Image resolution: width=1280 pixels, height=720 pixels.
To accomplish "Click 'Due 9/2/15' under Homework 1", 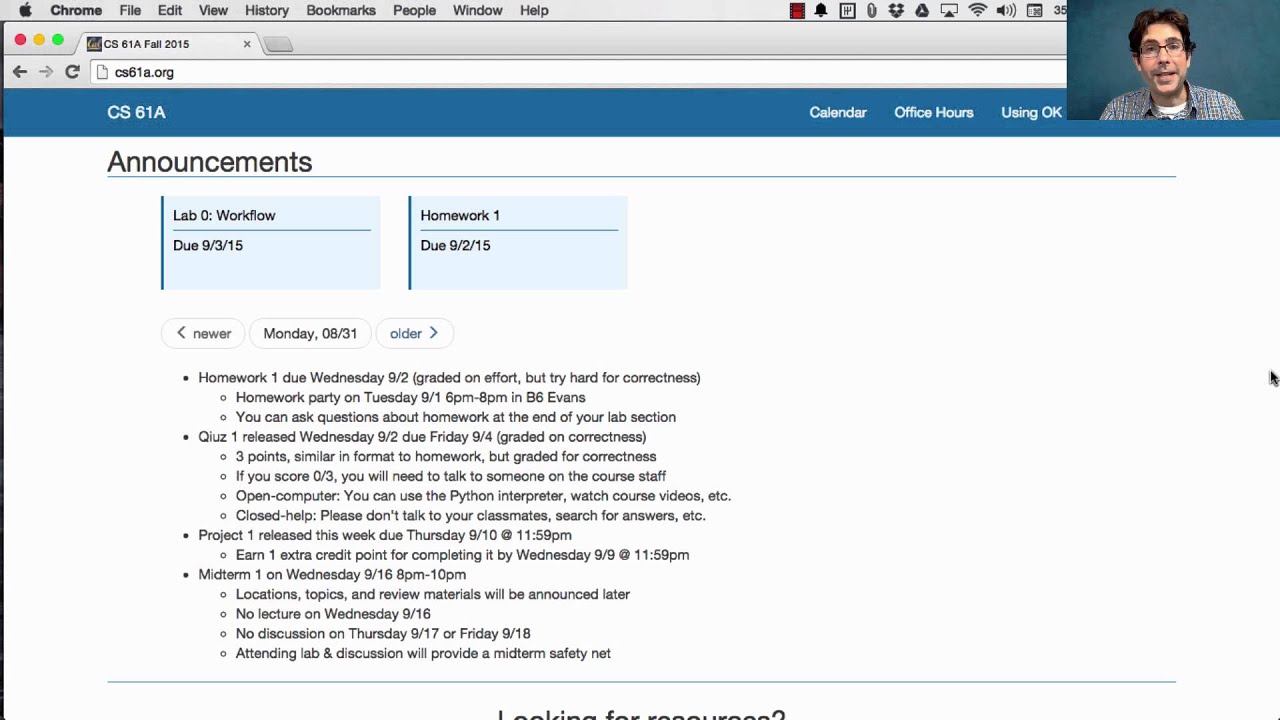I will coord(455,245).
